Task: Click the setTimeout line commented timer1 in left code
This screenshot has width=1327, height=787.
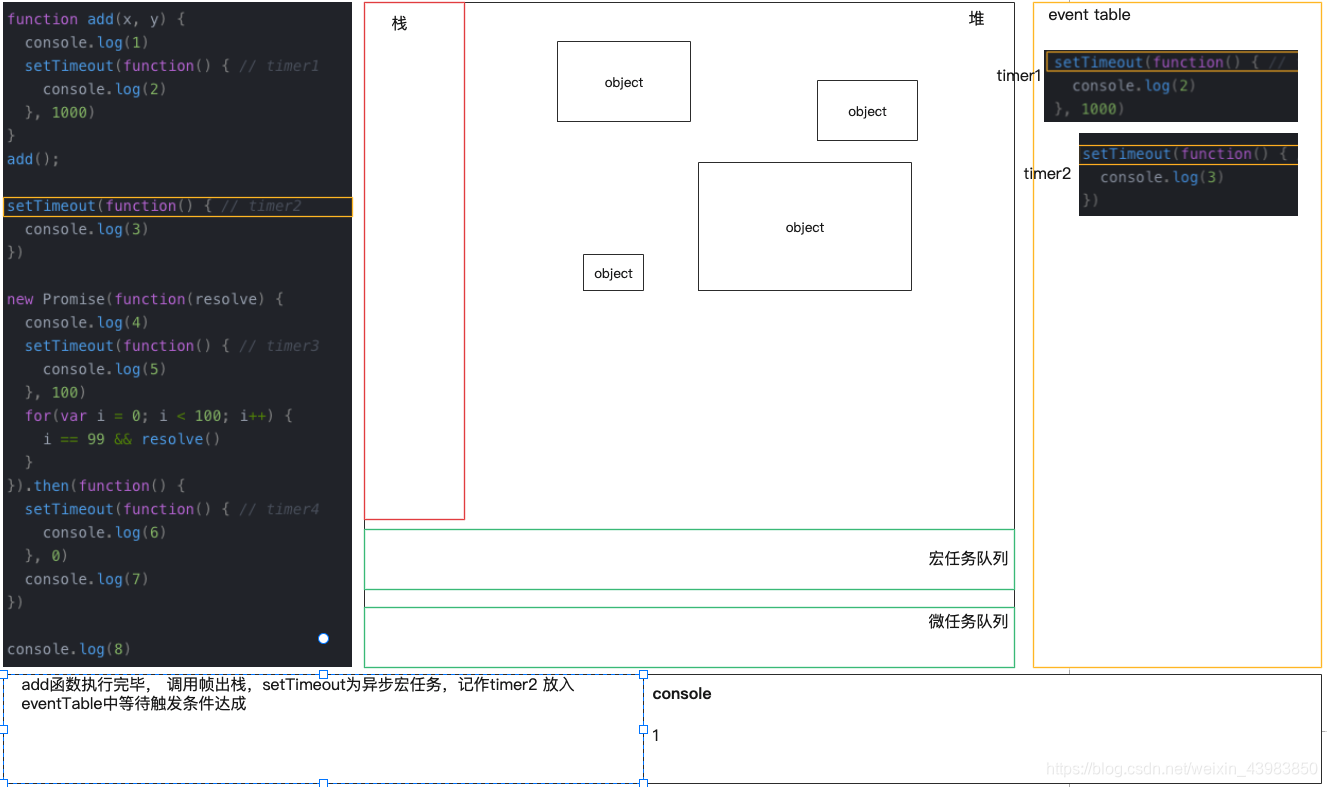Action: click(172, 66)
